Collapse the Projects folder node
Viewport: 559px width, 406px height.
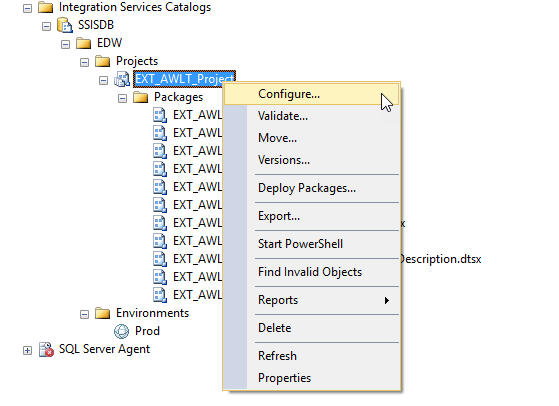tap(84, 62)
